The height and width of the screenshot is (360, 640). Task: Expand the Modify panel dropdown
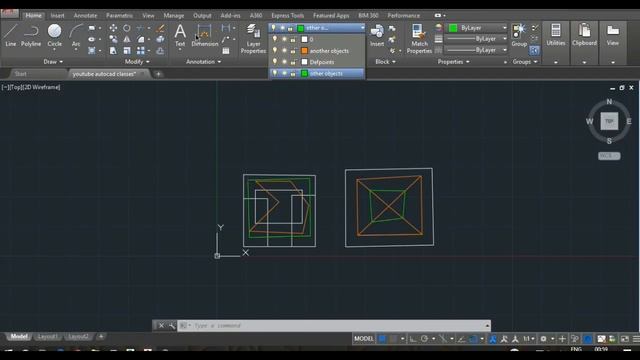point(137,62)
